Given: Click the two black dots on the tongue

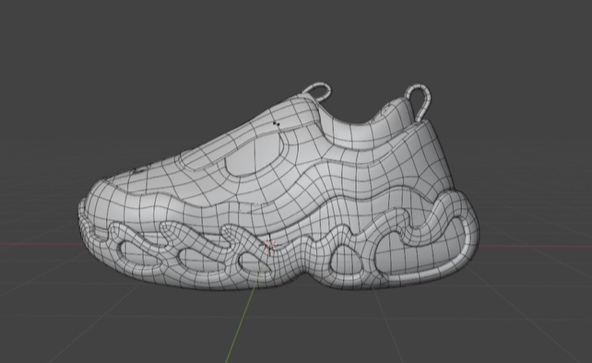Looking at the screenshot, I should point(276,124).
